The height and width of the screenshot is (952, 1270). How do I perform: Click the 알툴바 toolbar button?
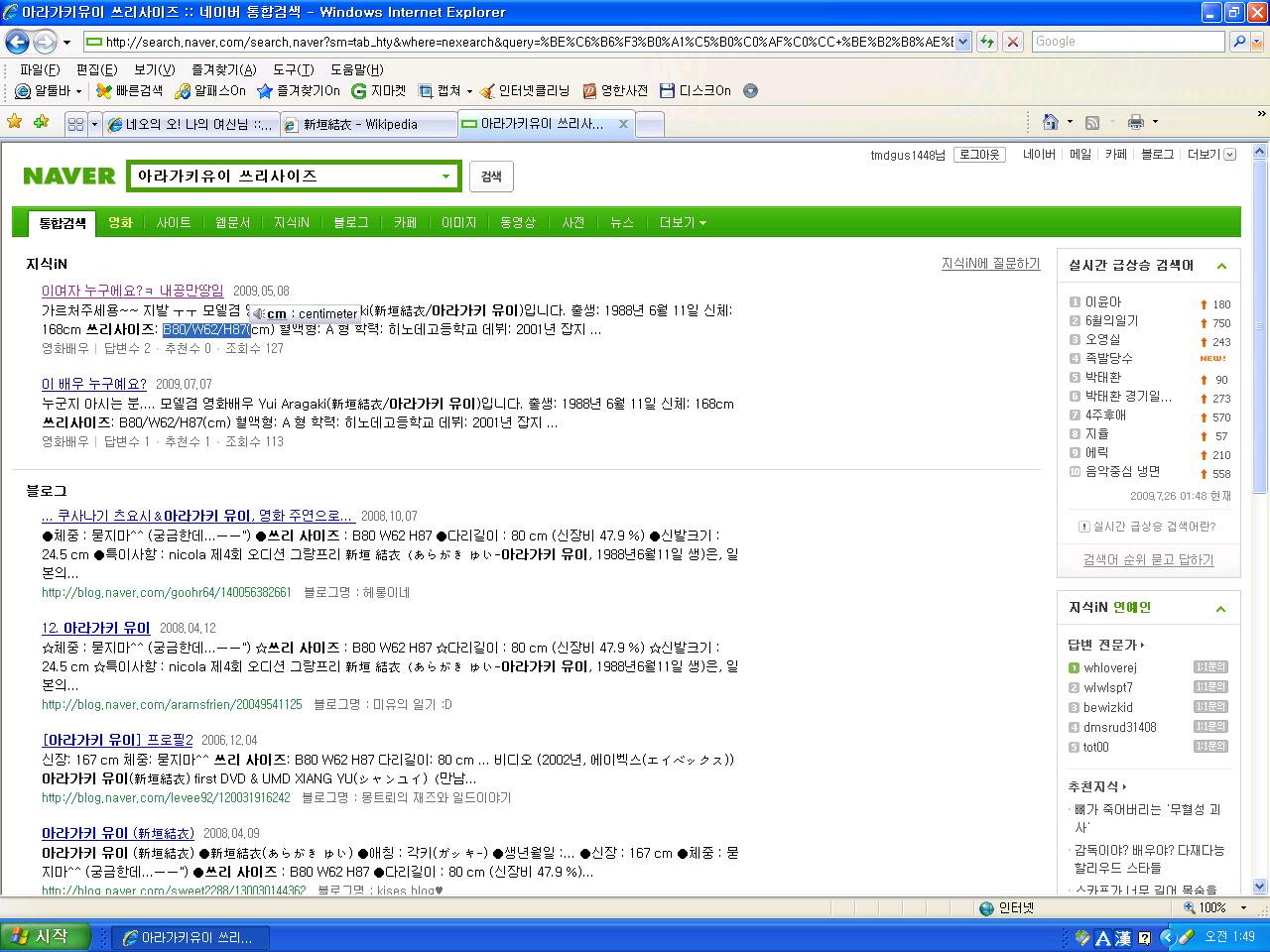click(x=50, y=90)
